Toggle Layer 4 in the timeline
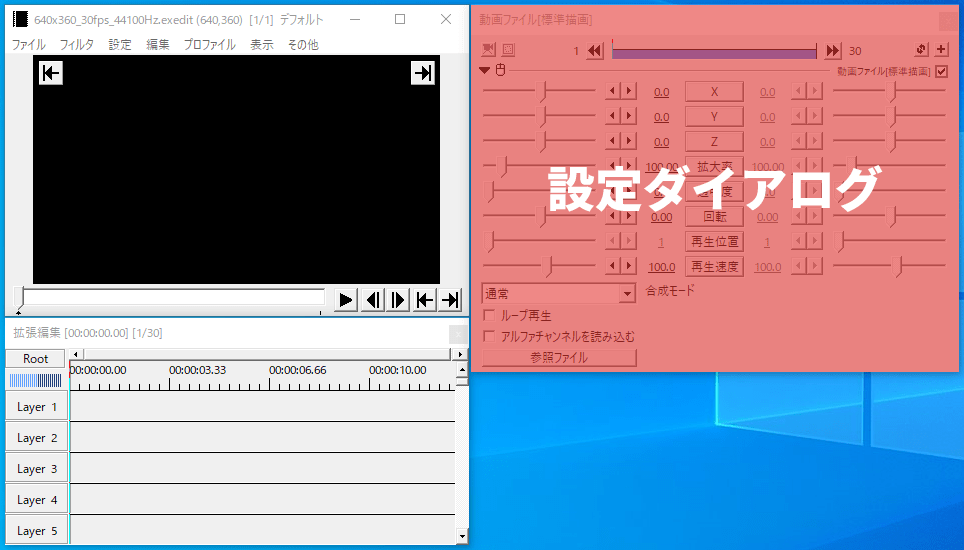The width and height of the screenshot is (964, 550). pos(37,500)
